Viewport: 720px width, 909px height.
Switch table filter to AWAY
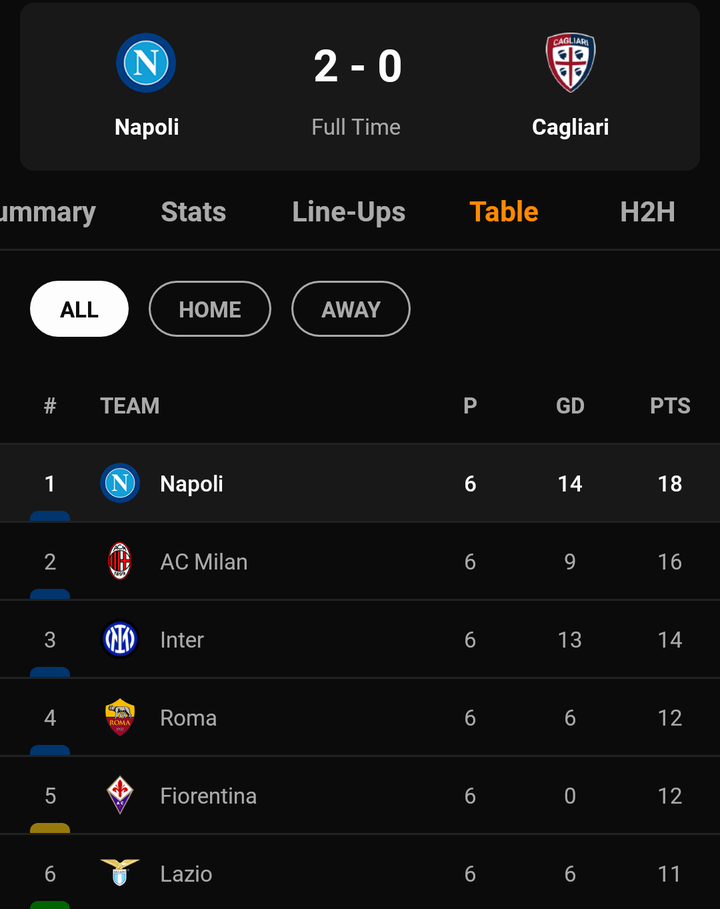[x=351, y=309]
